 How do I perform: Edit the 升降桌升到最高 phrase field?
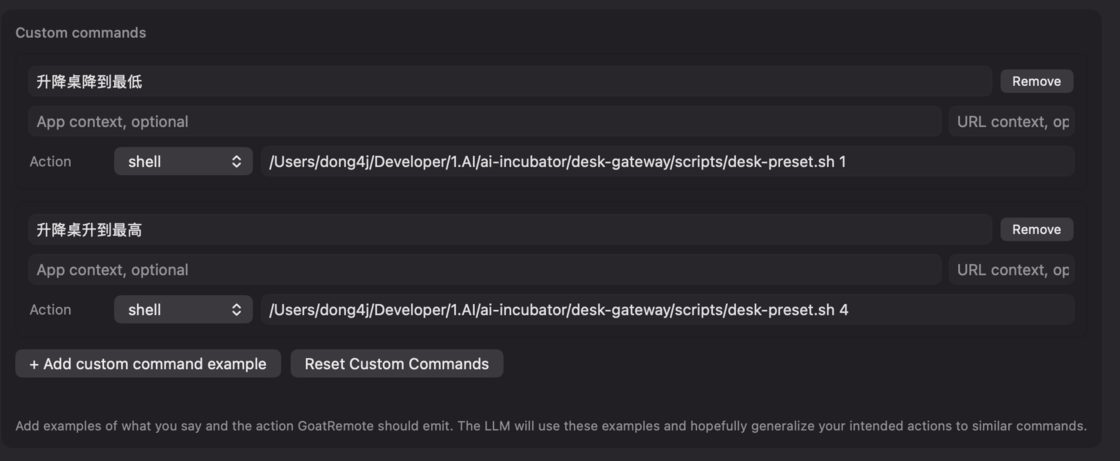[510, 229]
